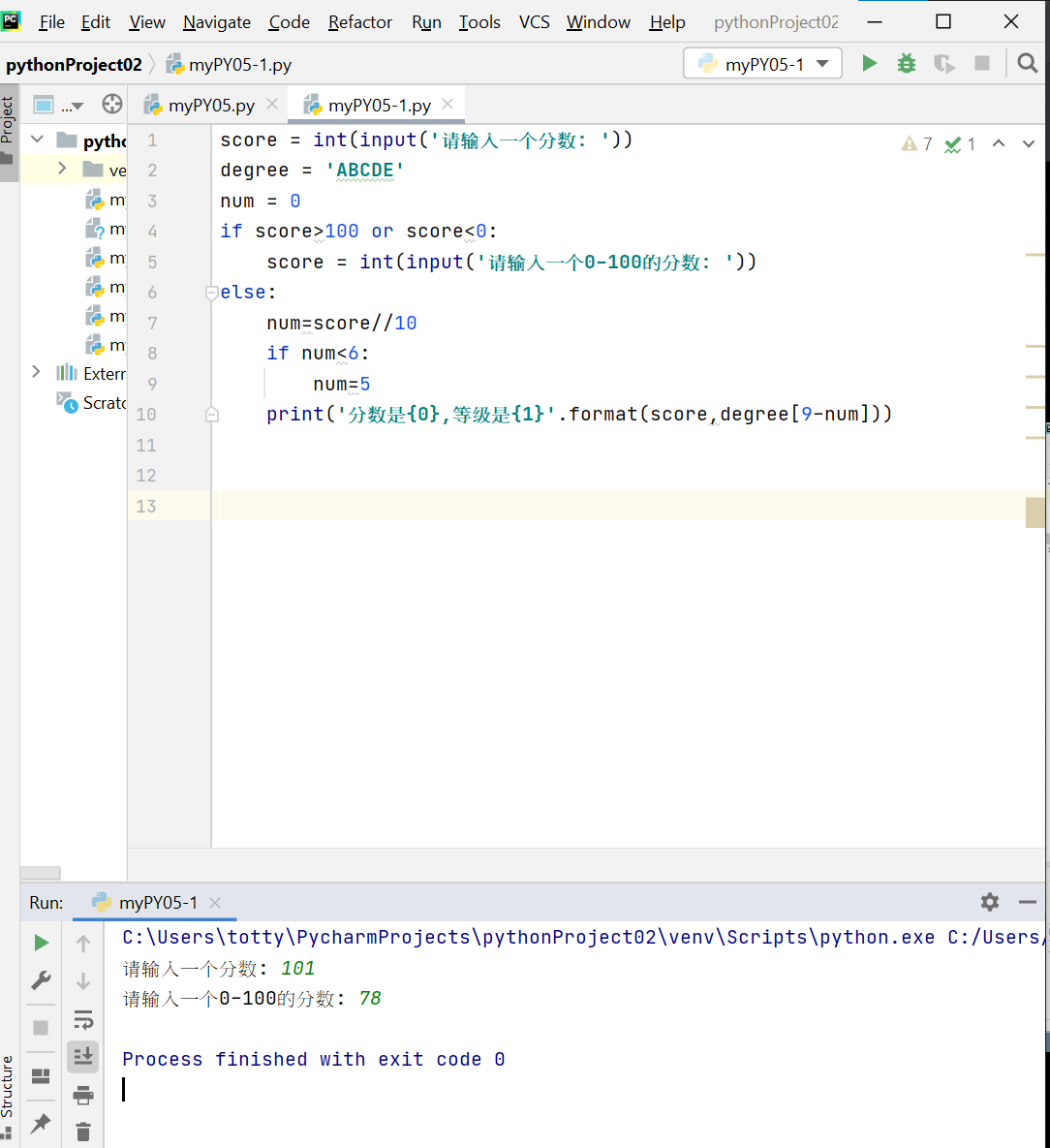This screenshot has height=1148, width=1050.
Task: Close the myPY05-1.py tab
Action: coord(448,105)
